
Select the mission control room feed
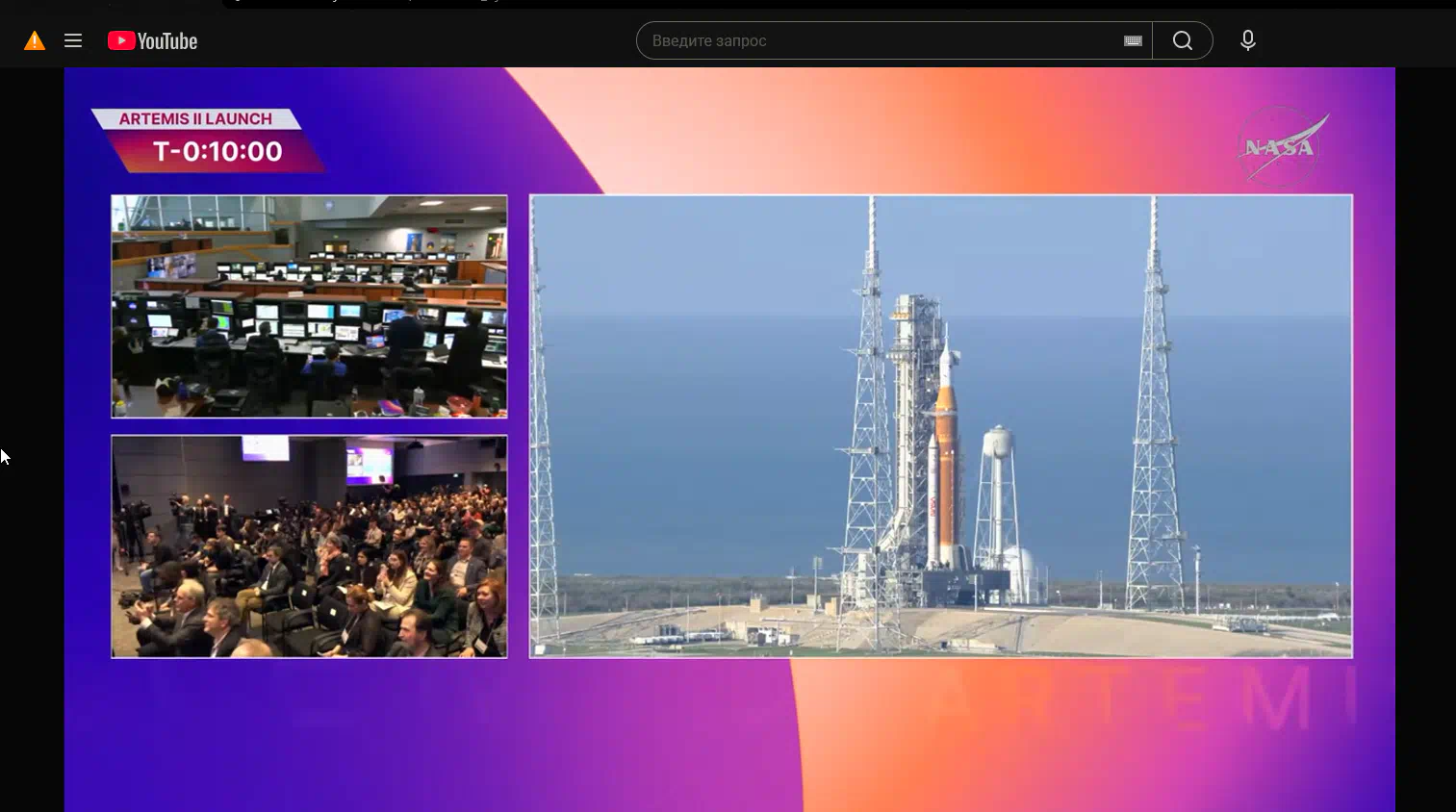click(x=309, y=306)
